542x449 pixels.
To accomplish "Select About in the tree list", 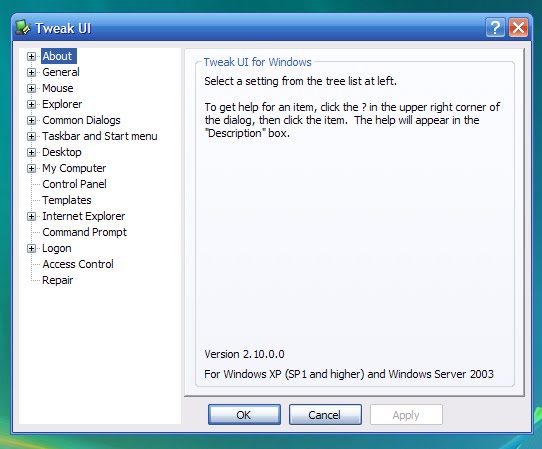I will 59,56.
